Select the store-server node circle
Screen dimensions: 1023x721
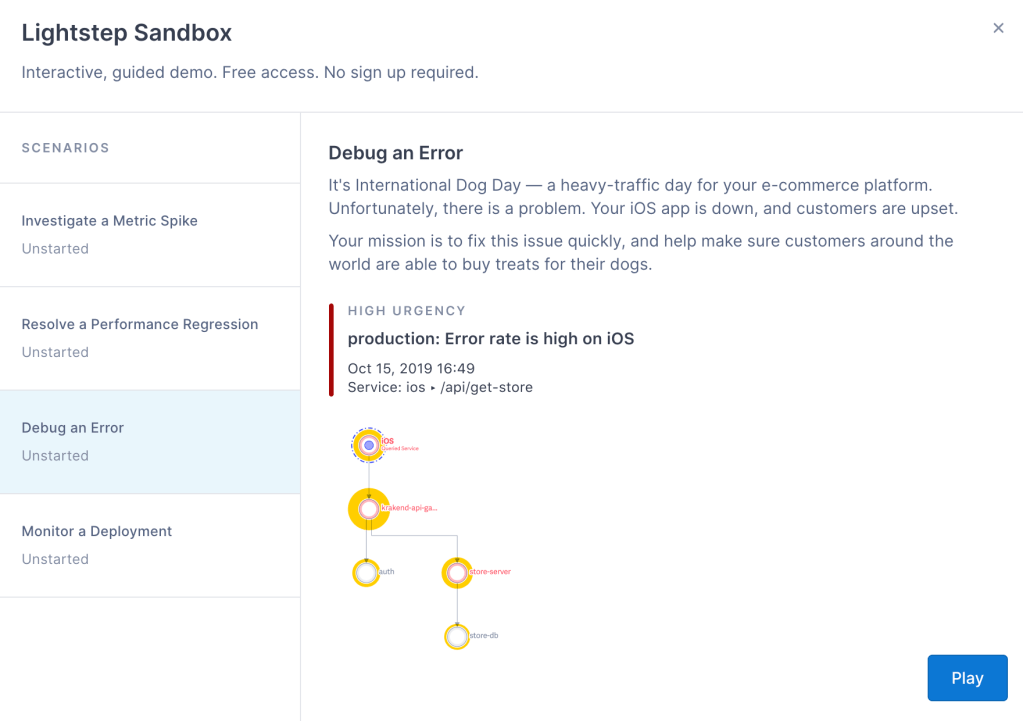click(x=457, y=573)
